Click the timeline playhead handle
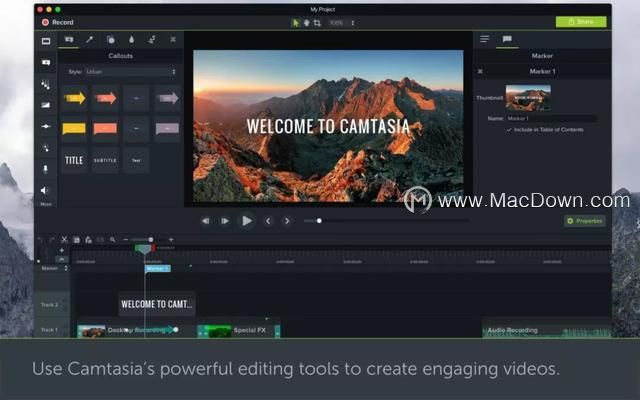 point(144,248)
